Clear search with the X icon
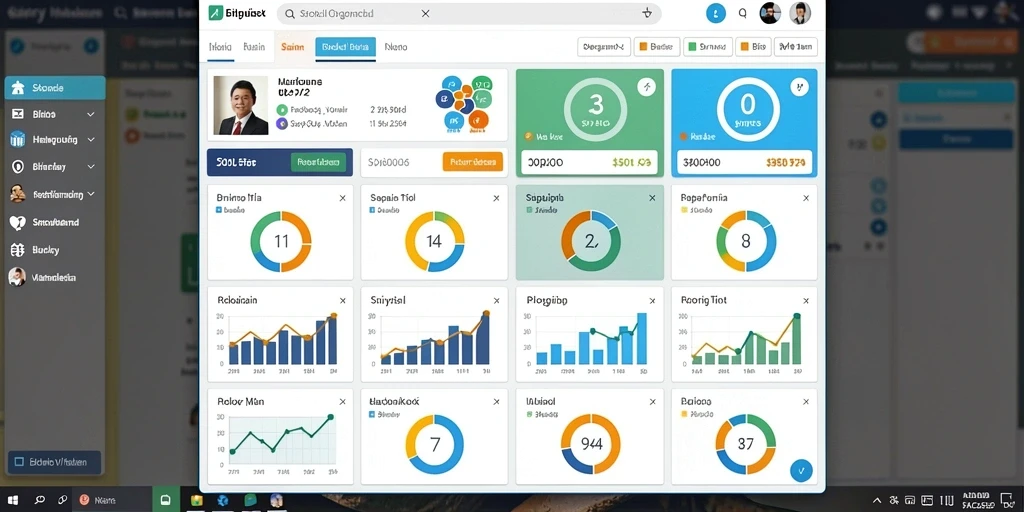The width and height of the screenshot is (1024, 512). click(425, 13)
